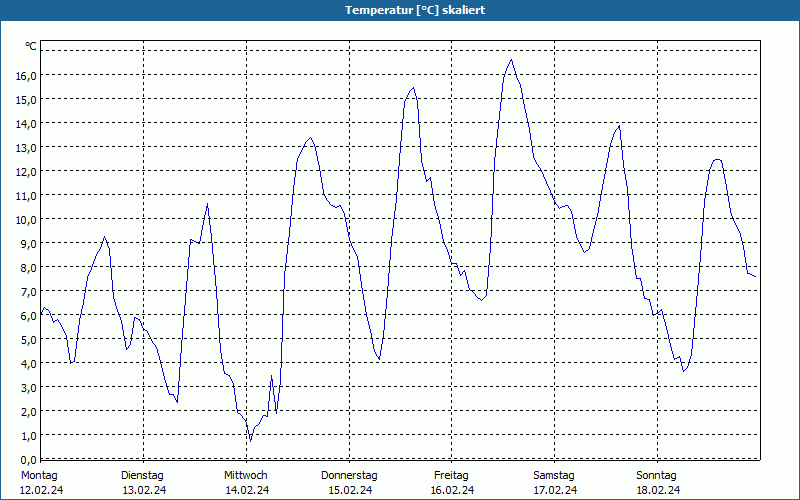Click the '4,0' y-axis label
Viewport: 800px width, 500px height.
point(28,363)
